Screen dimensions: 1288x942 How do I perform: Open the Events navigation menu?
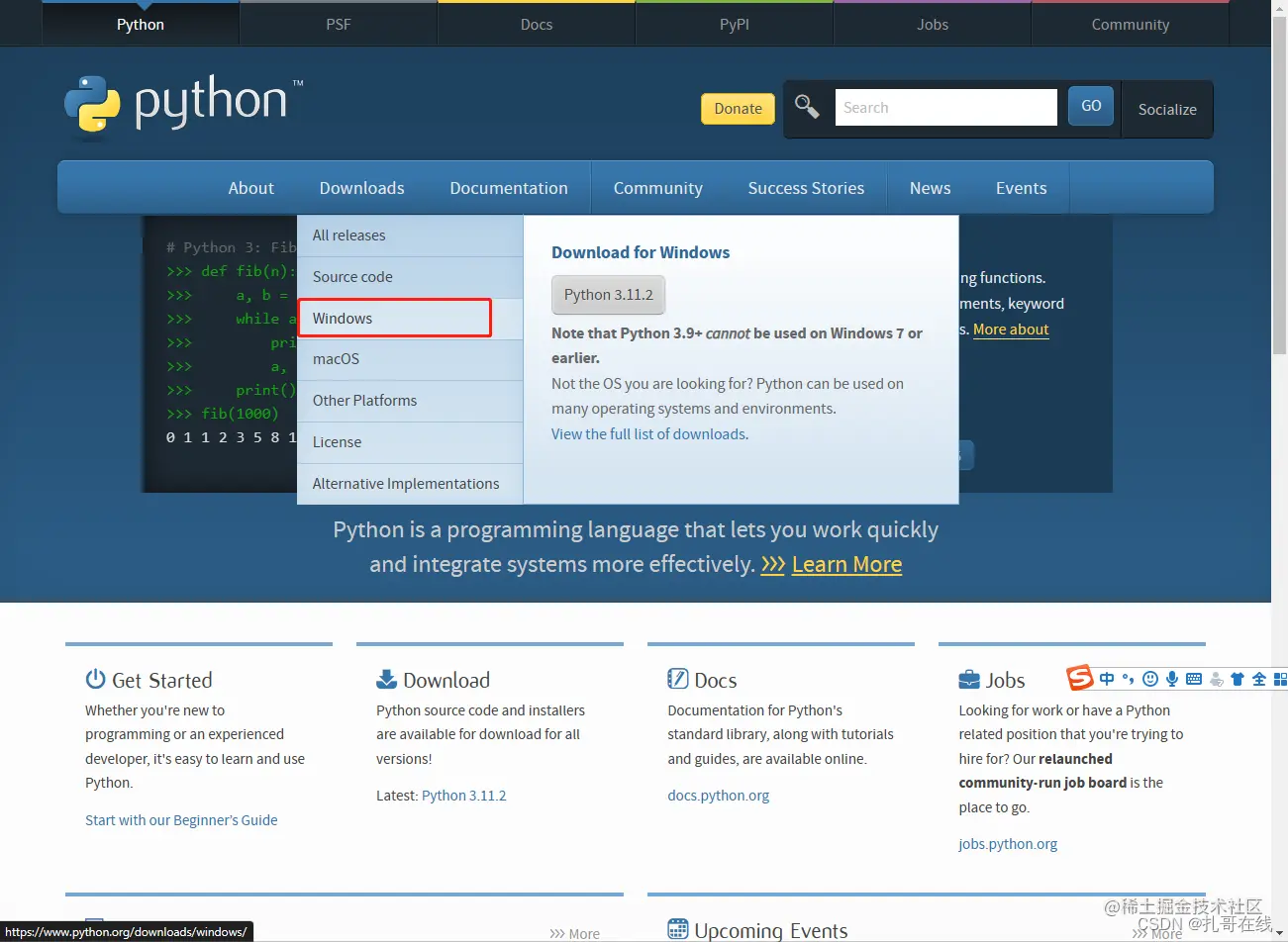(1021, 188)
